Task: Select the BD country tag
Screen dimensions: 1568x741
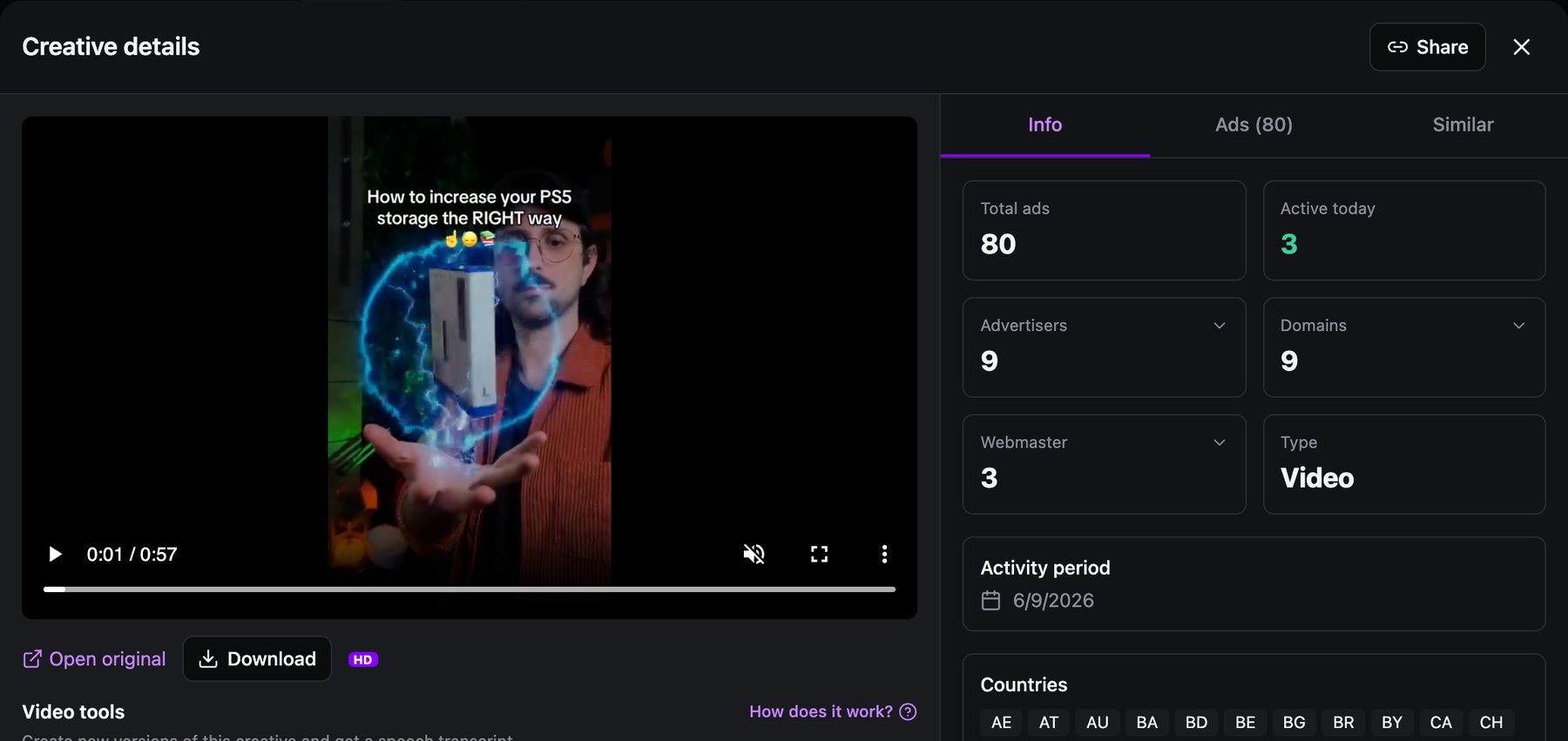Action: pyautogui.click(x=1197, y=723)
